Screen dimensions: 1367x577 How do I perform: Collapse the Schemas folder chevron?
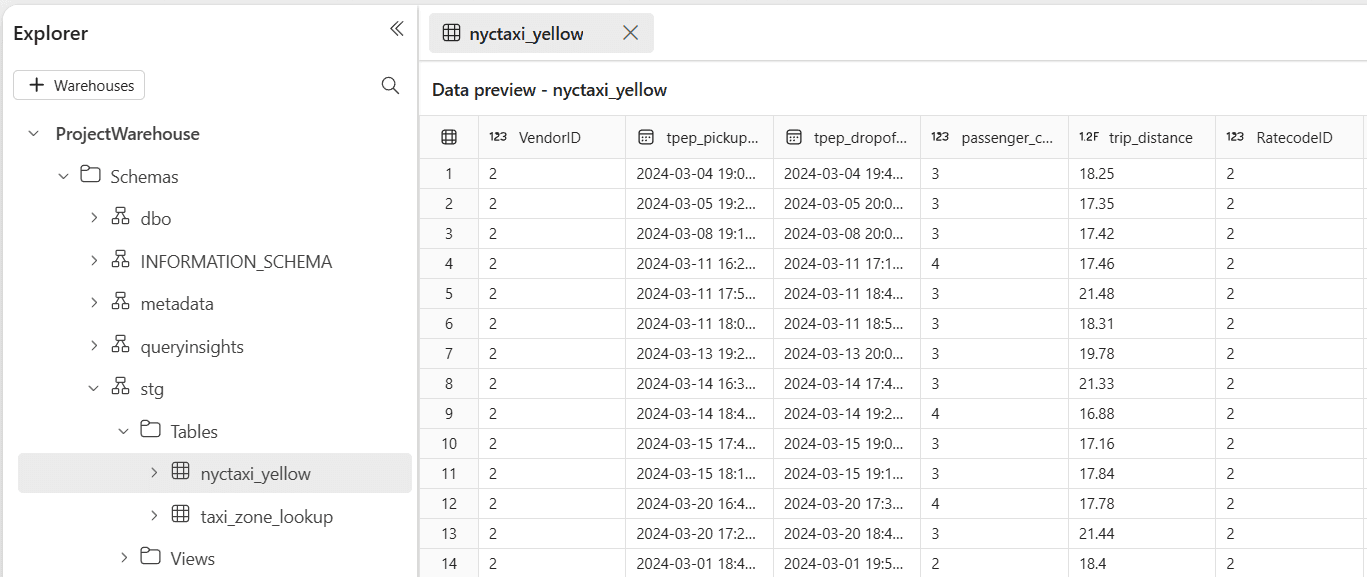pos(64,176)
